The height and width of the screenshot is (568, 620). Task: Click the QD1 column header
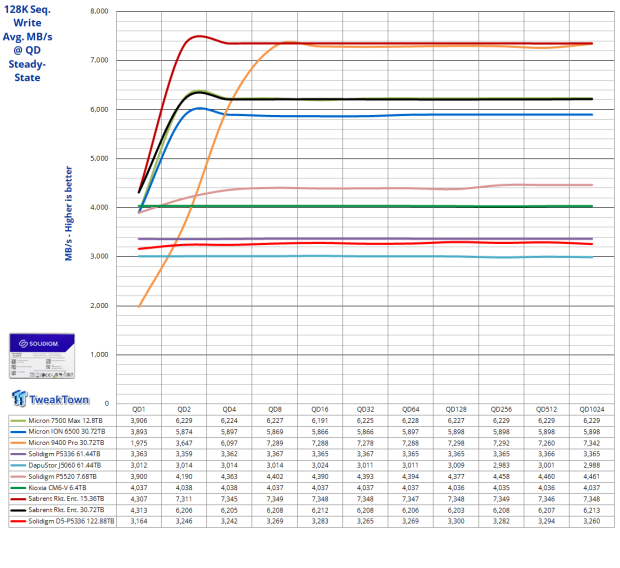(139, 409)
